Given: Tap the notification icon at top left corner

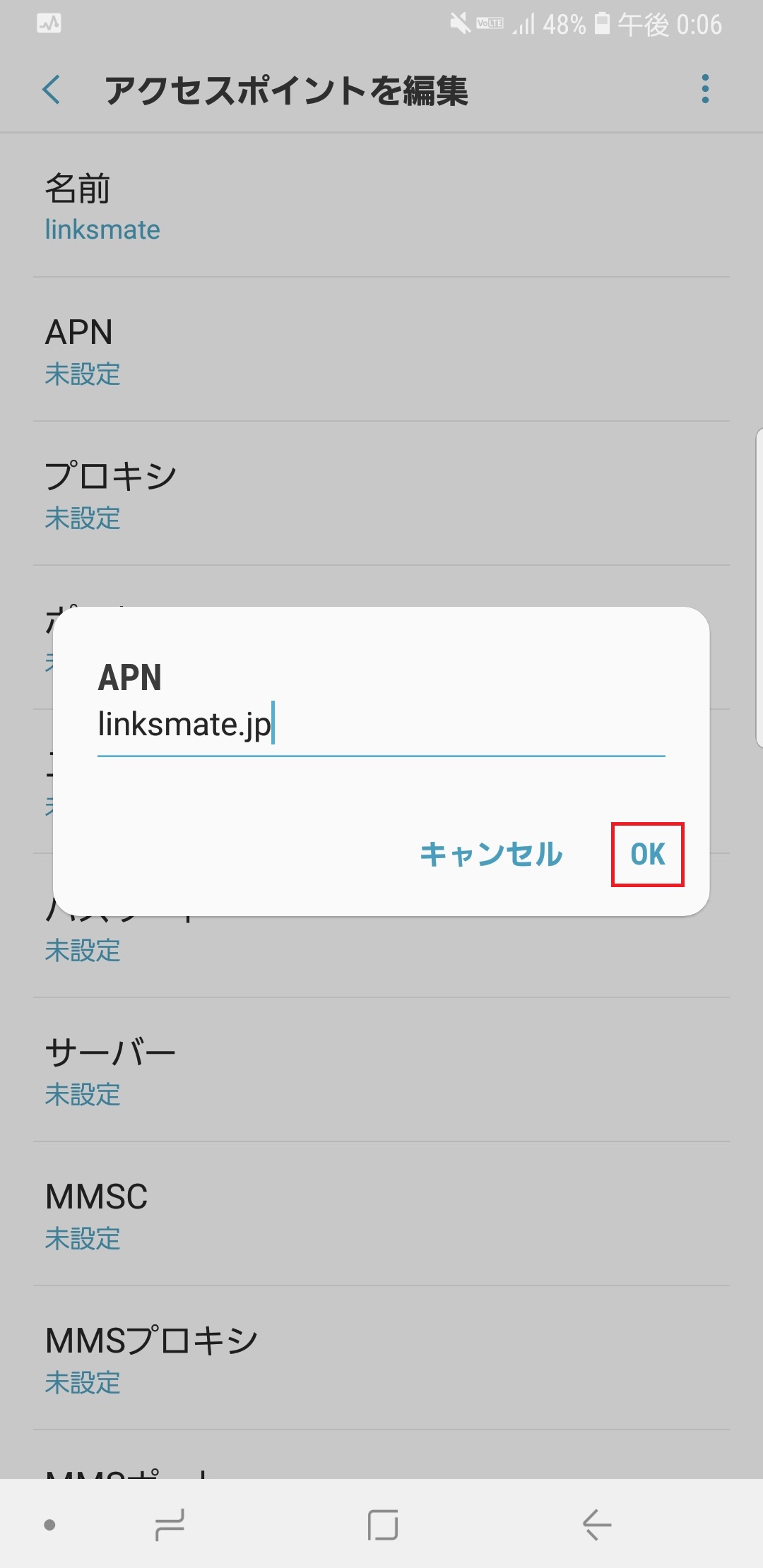Looking at the screenshot, I should (x=47, y=23).
